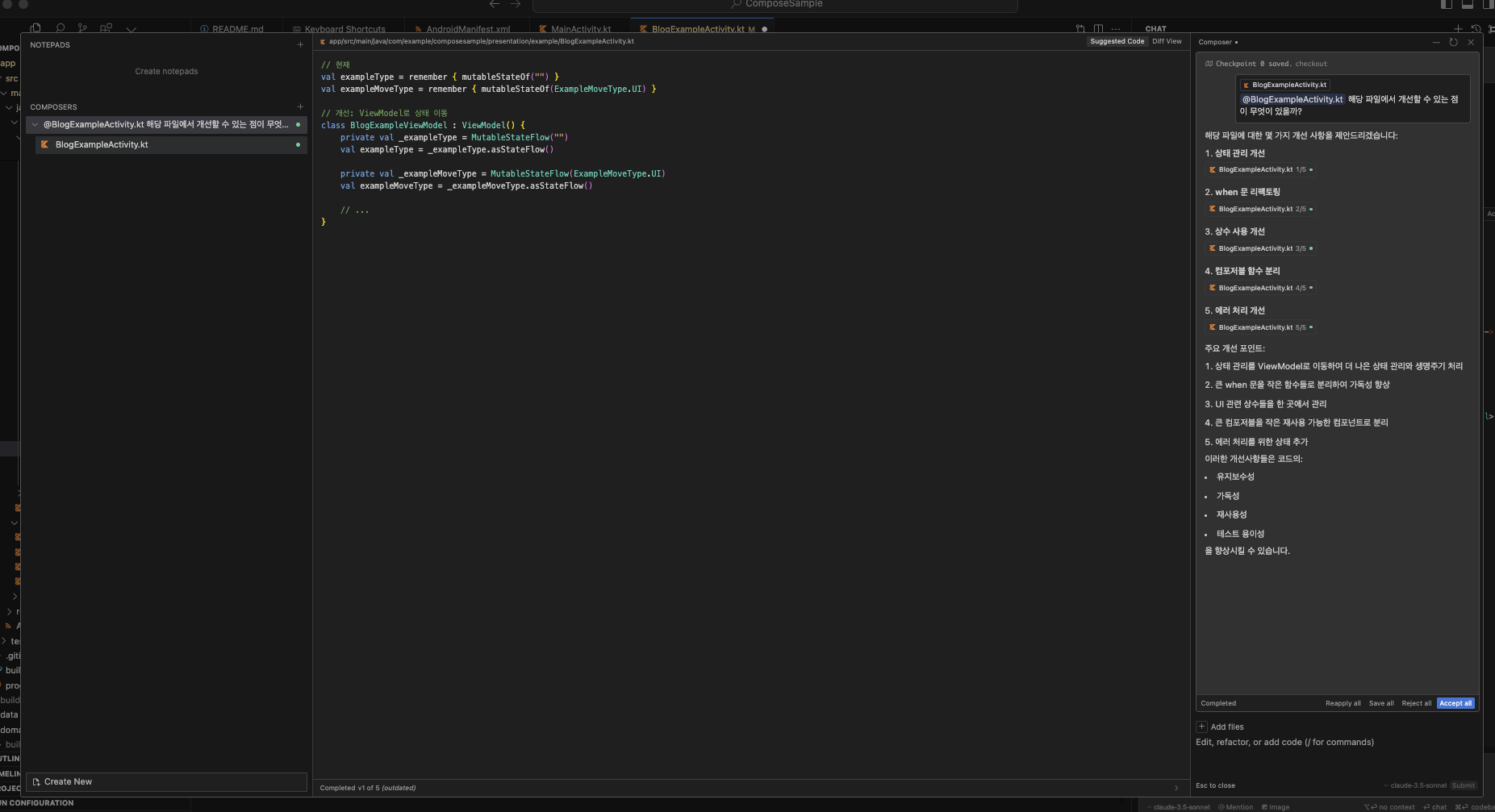Open chat history clock icon
This screenshot has height=812, width=1495.
[1476, 29]
